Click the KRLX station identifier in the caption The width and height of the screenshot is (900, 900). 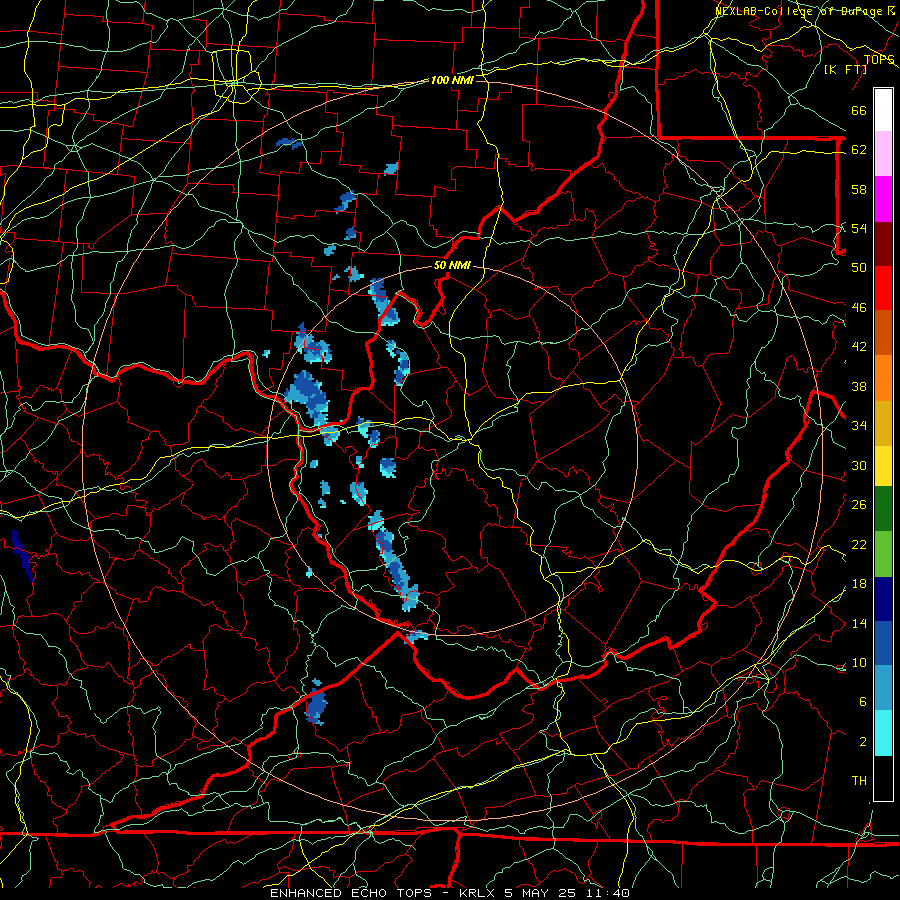(479, 893)
